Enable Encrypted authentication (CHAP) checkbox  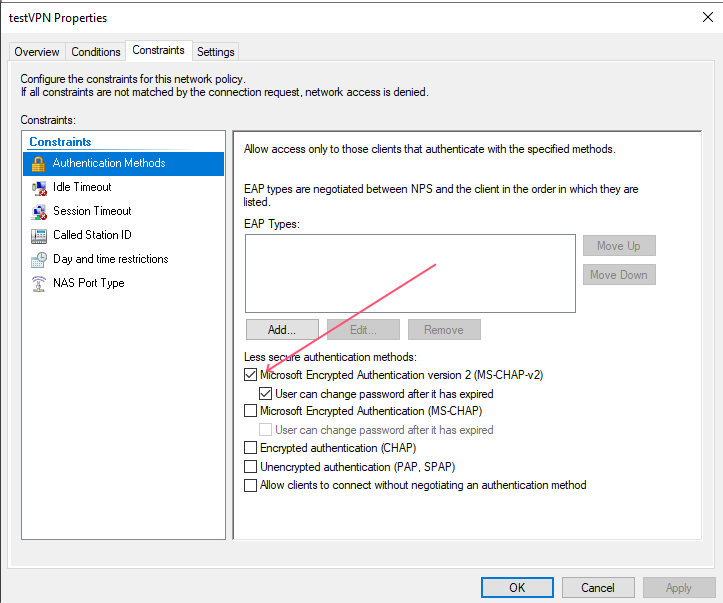point(250,448)
